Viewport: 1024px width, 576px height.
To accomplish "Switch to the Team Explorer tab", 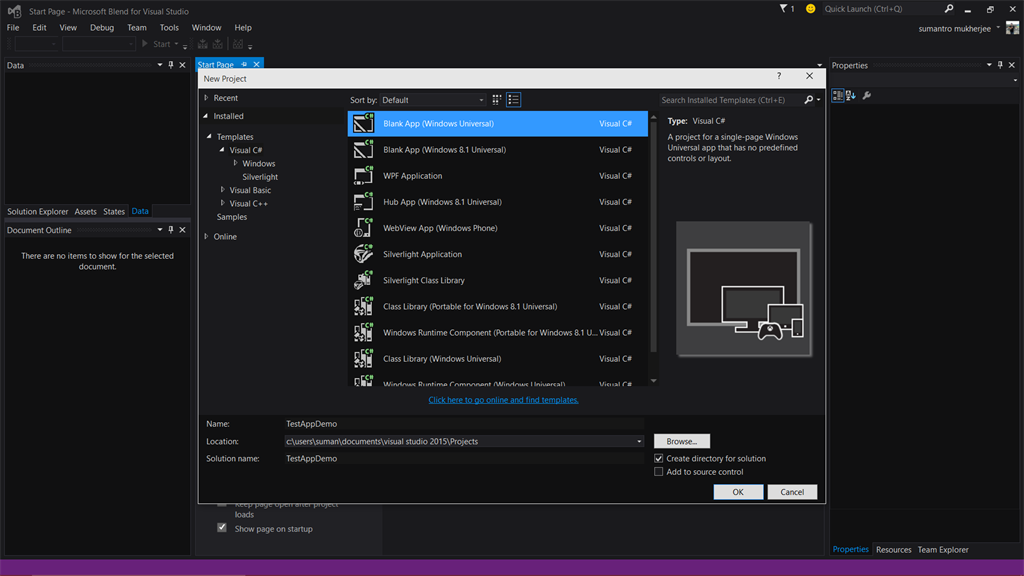I will (943, 549).
